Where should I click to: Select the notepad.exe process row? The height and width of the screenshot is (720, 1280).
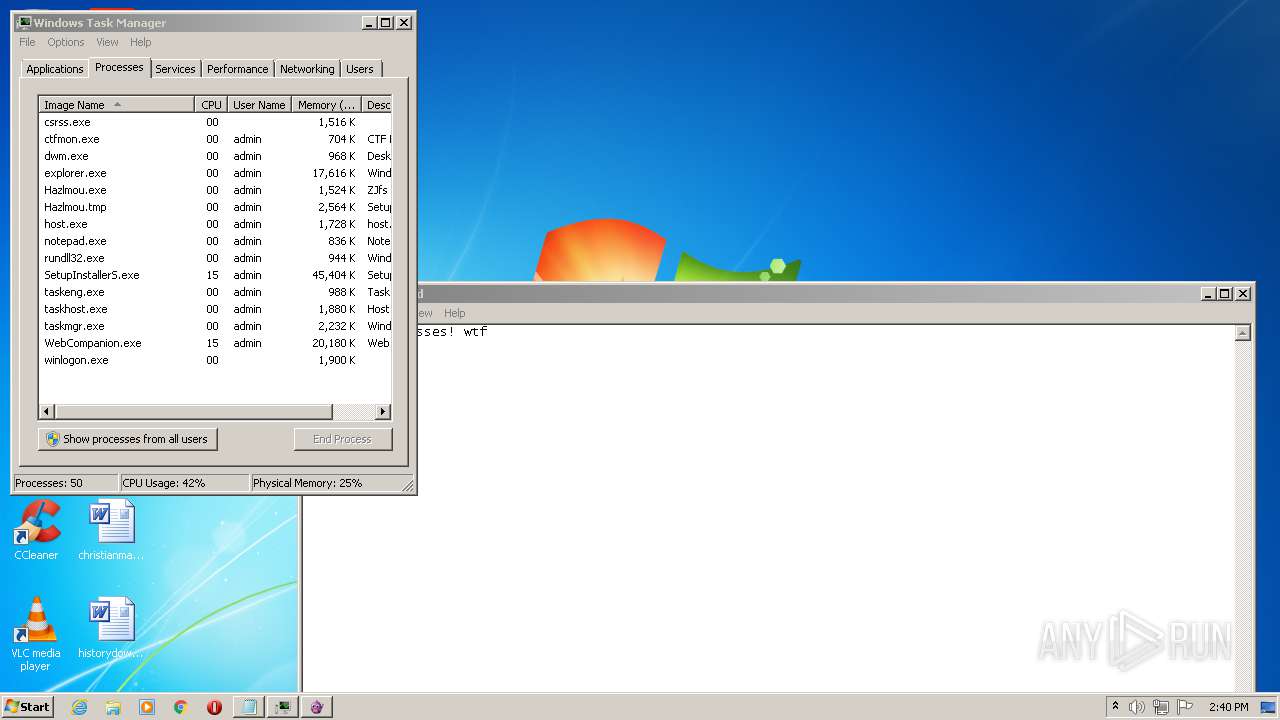point(215,241)
